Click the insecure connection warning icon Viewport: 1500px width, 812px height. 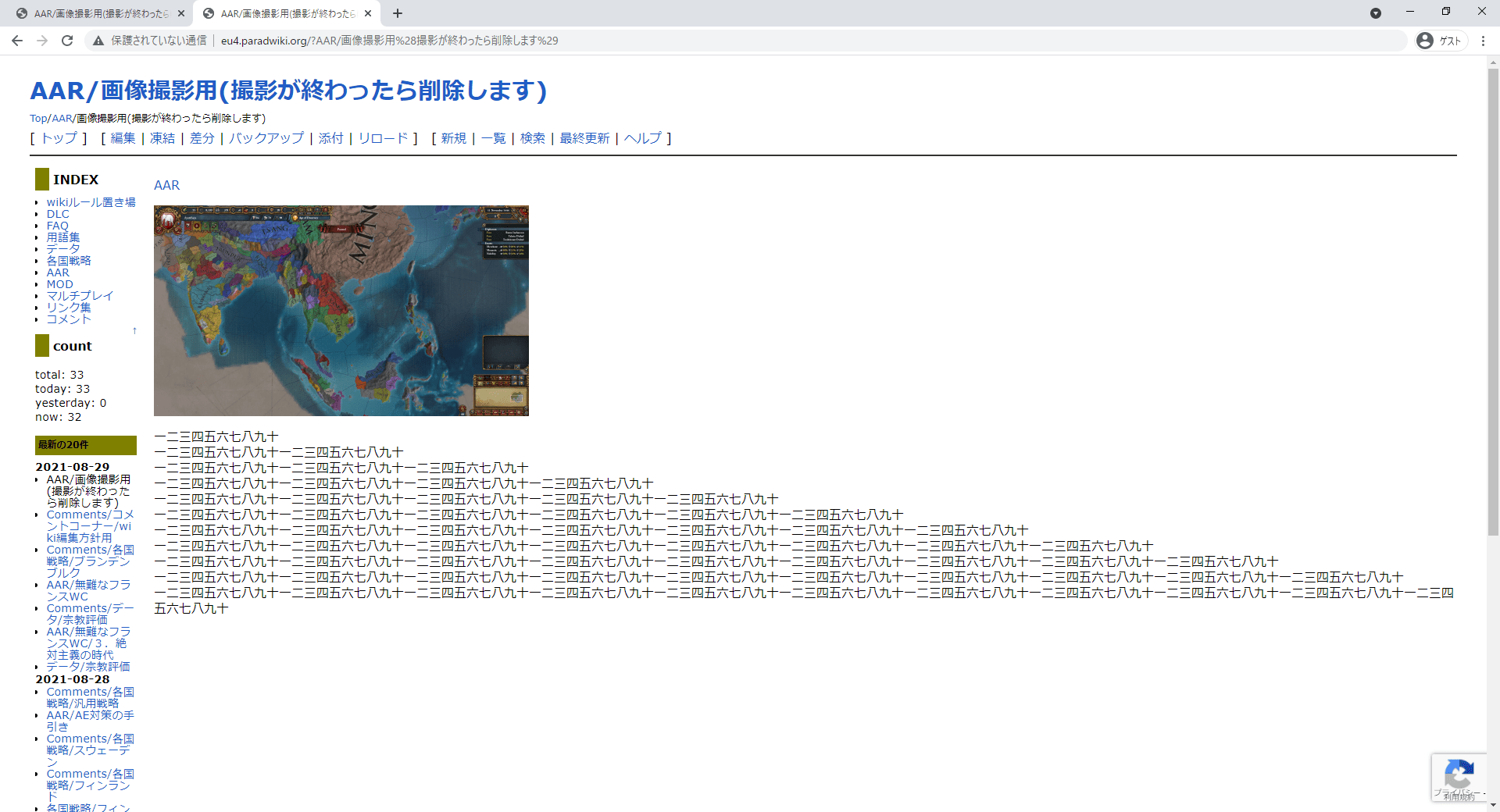pyautogui.click(x=98, y=41)
